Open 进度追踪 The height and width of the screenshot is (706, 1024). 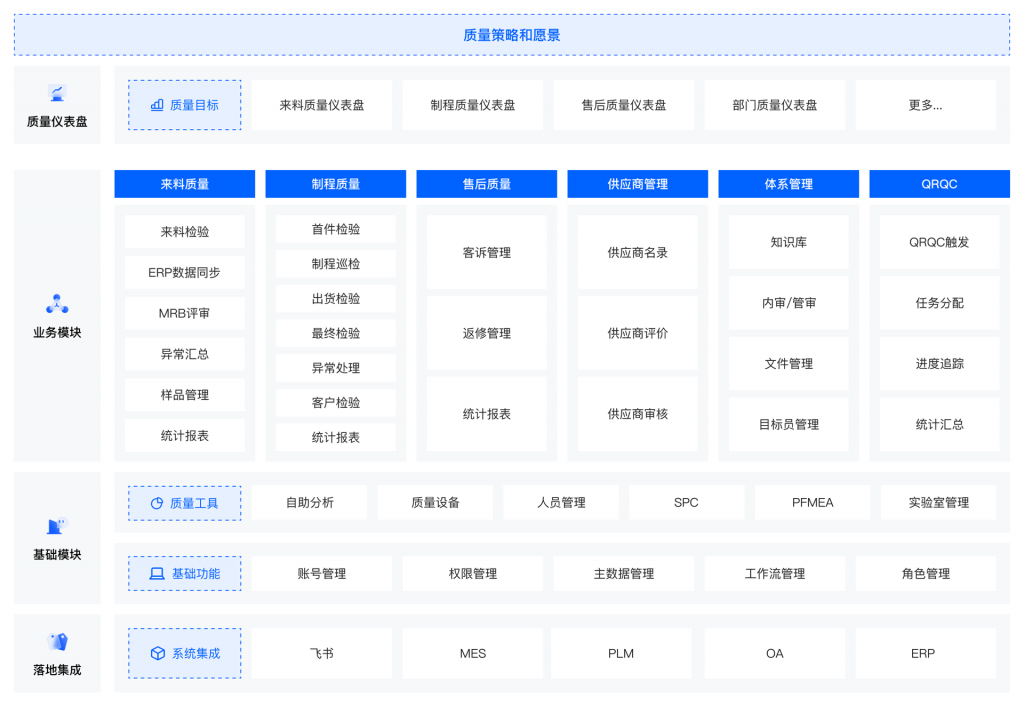coord(939,364)
